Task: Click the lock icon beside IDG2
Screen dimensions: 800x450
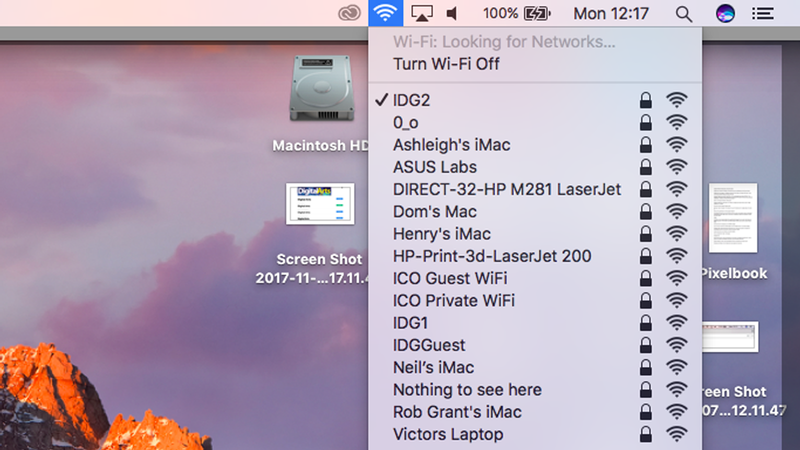Action: coord(645,100)
